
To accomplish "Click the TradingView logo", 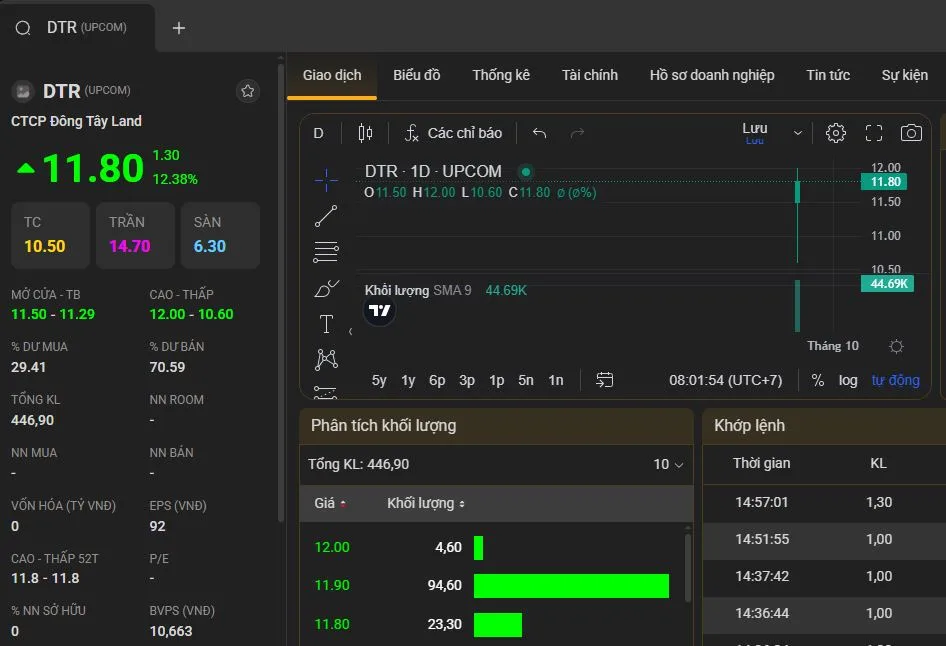I will coord(379,311).
